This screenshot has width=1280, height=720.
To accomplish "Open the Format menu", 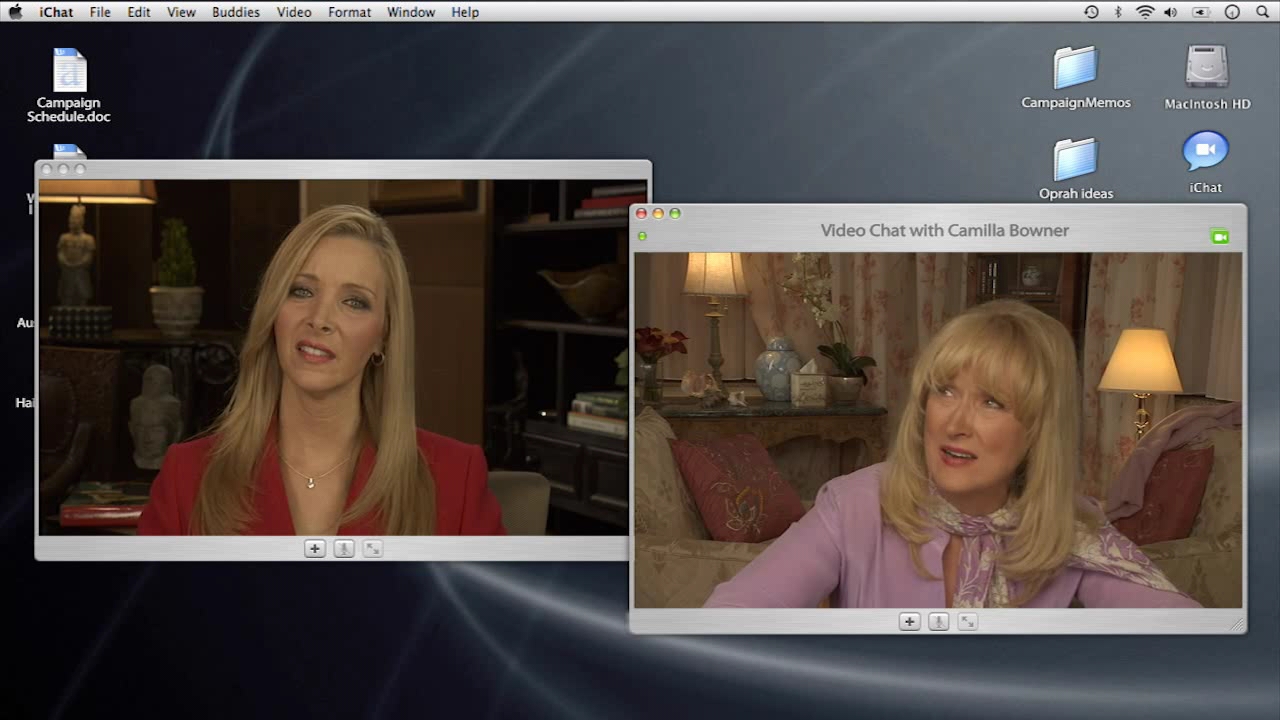I will point(349,12).
